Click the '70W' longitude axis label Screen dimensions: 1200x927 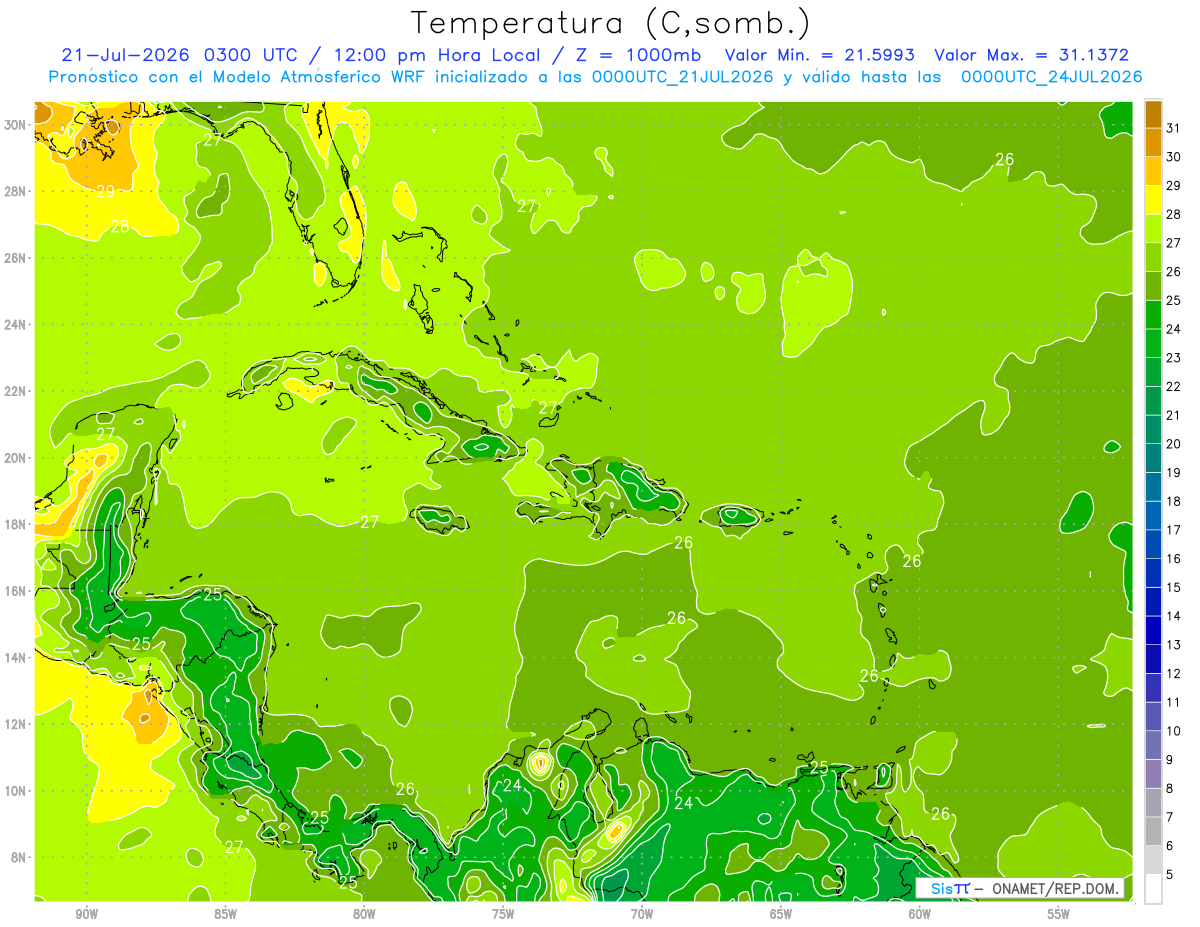click(x=642, y=914)
